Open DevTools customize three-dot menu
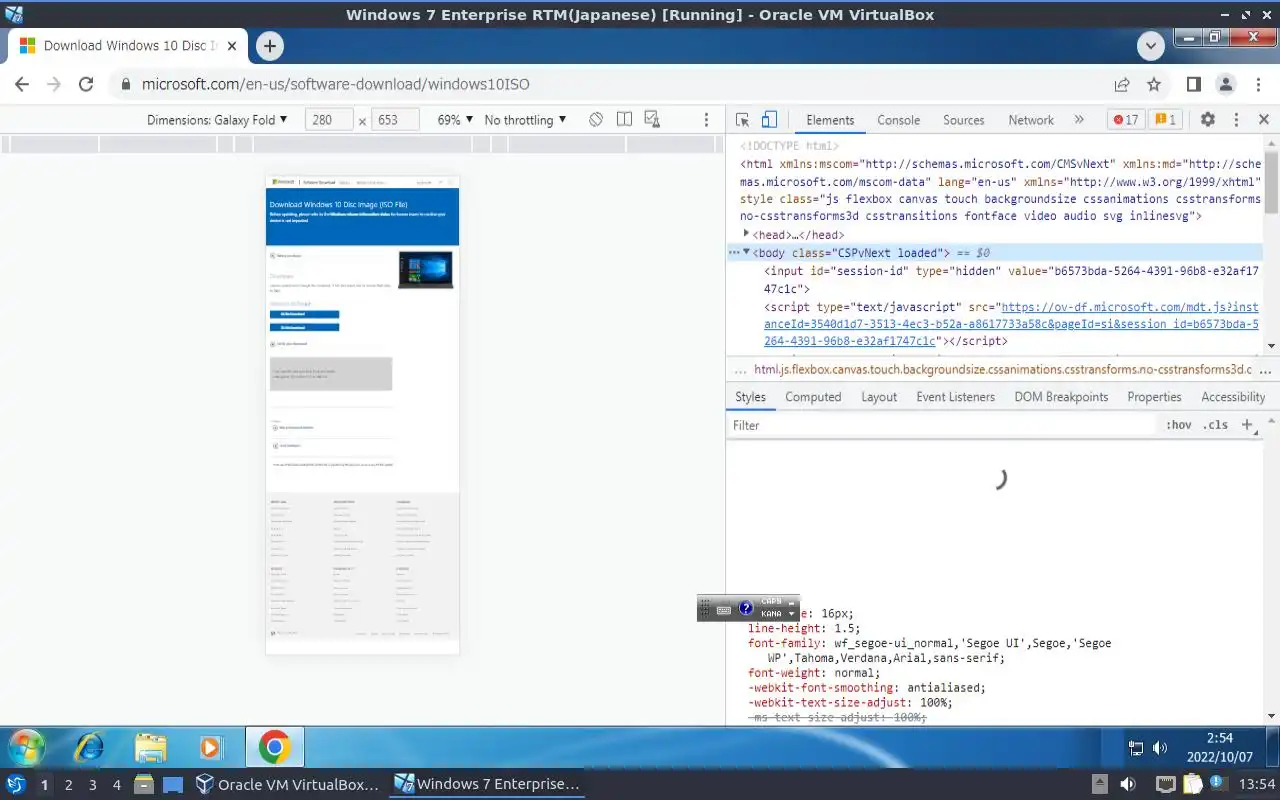 (1236, 120)
